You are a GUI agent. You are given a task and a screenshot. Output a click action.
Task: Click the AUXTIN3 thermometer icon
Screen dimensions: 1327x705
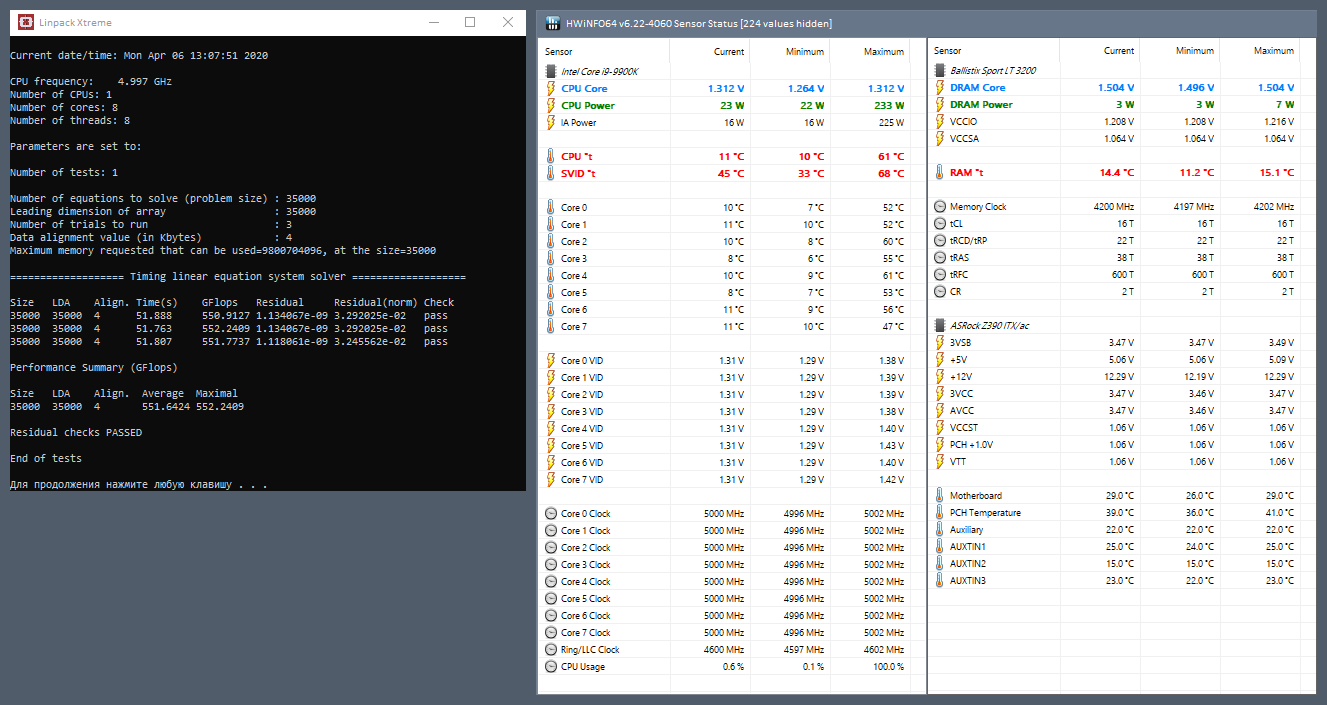coord(939,580)
